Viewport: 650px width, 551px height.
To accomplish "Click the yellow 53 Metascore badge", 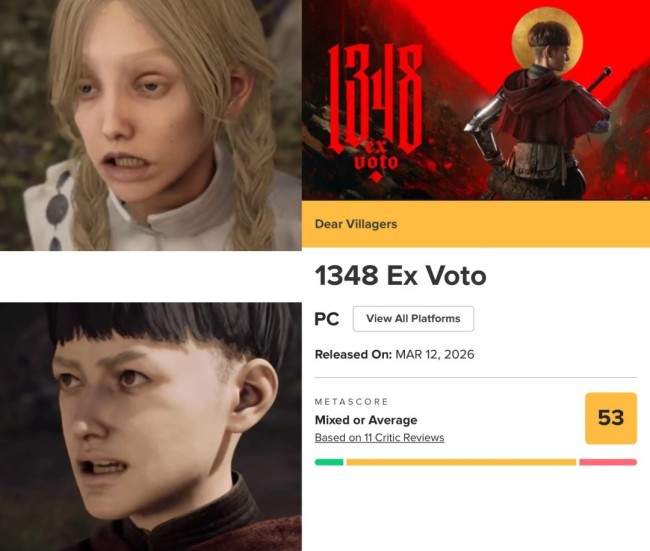I will pyautogui.click(x=611, y=418).
